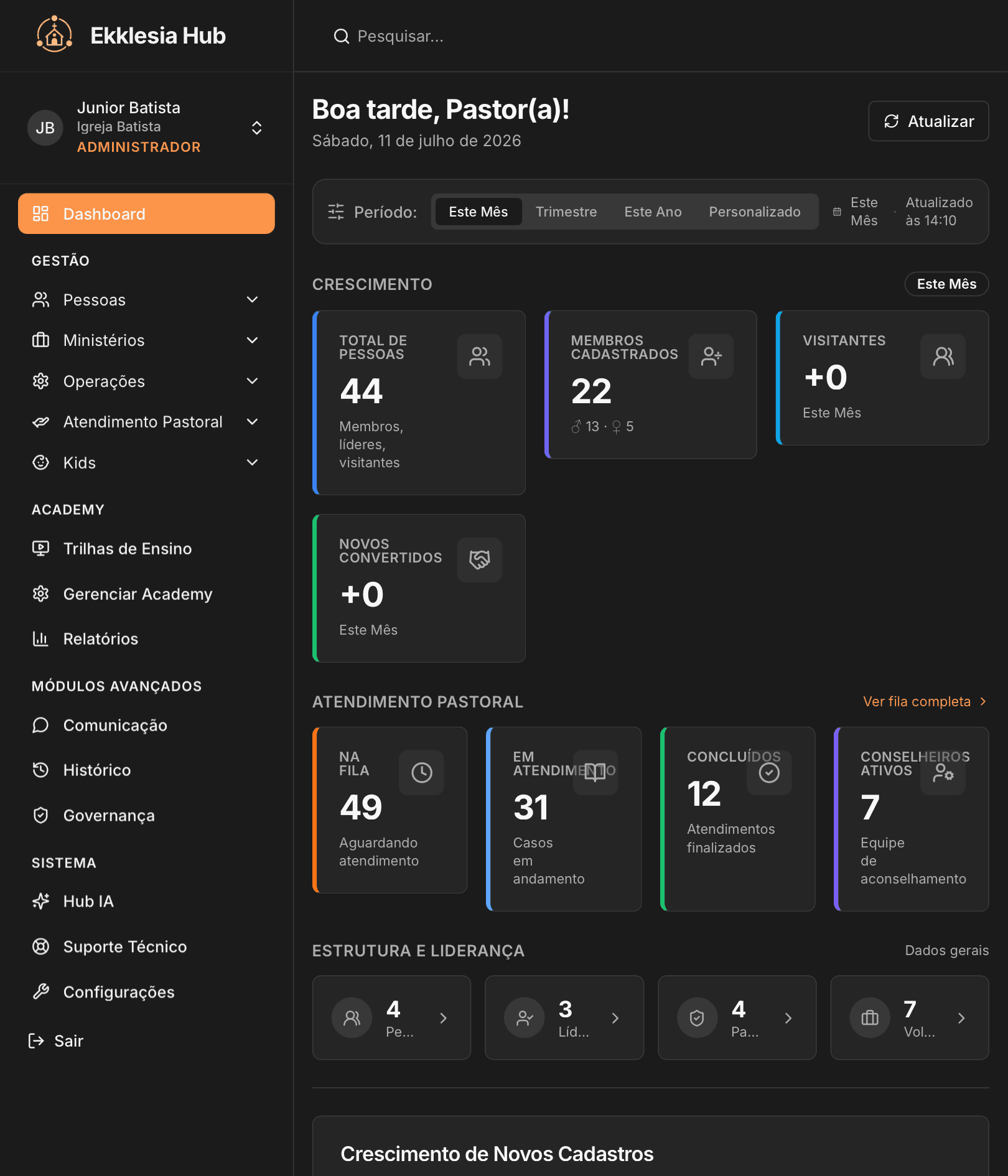Select the Este Mês period tab
This screenshot has width=1008, height=1176.
(478, 212)
